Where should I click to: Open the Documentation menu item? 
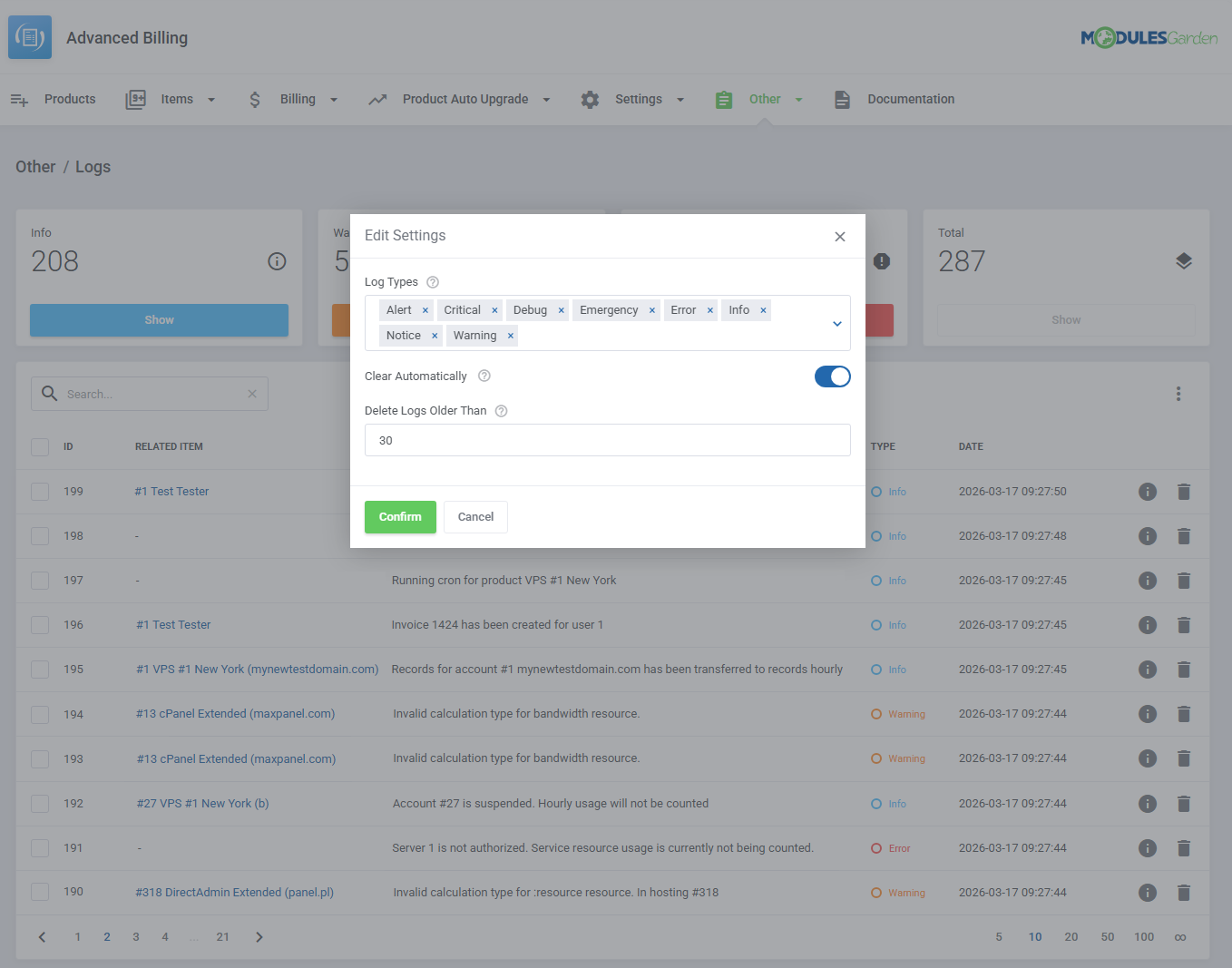click(910, 99)
